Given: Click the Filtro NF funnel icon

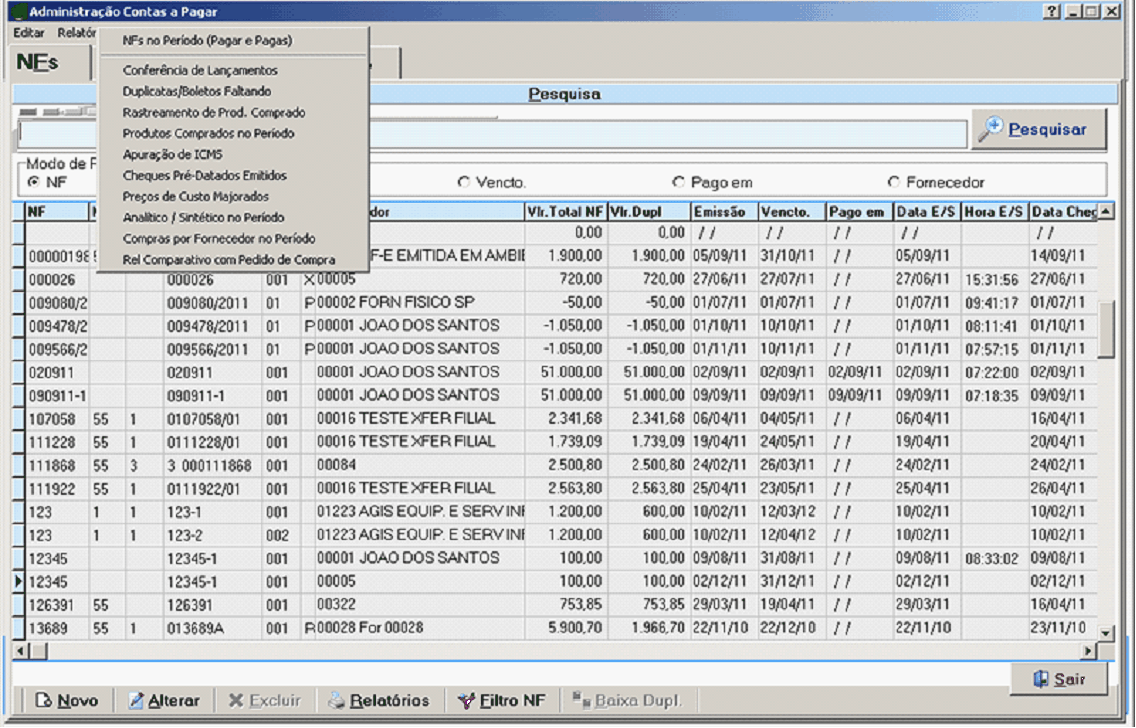Looking at the screenshot, I should (x=466, y=701).
